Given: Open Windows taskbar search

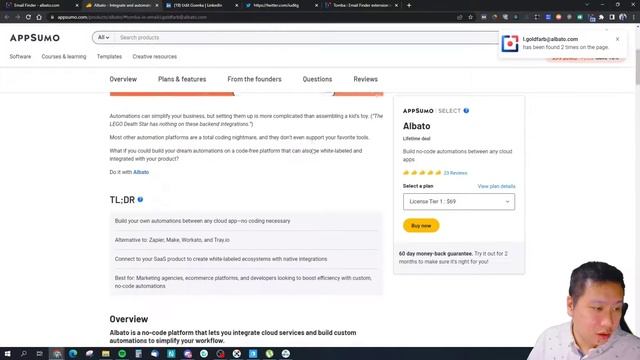Looking at the screenshot, I should coord(24,354).
